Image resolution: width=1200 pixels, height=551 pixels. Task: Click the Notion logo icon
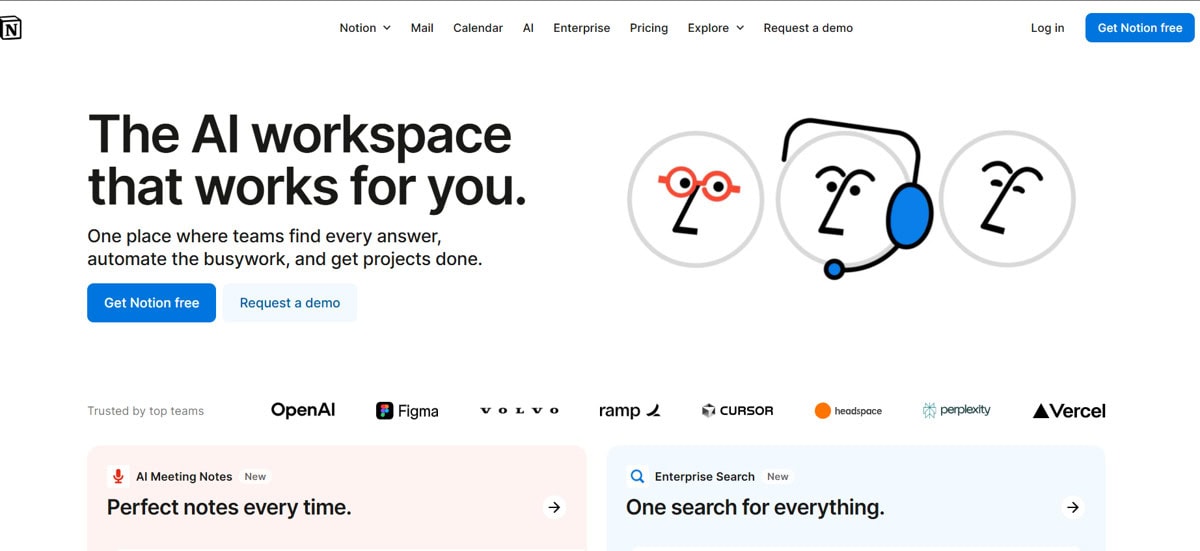[10, 28]
